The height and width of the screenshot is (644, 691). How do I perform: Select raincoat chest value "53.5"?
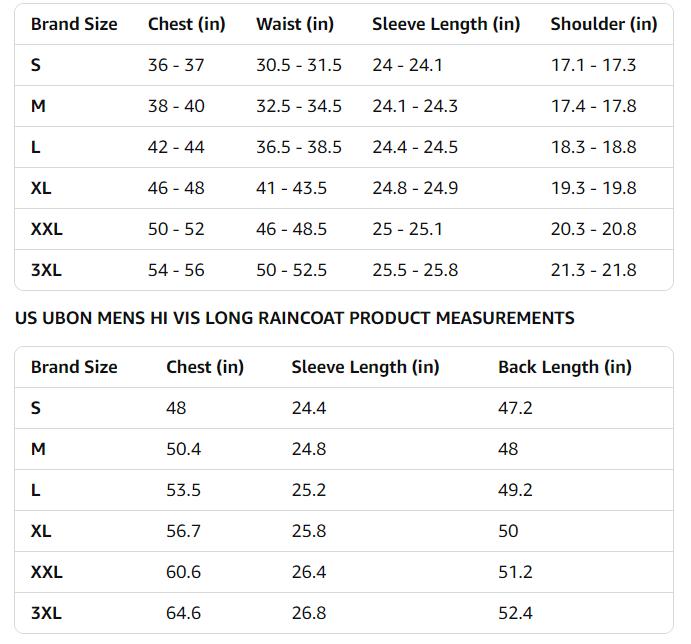point(183,490)
